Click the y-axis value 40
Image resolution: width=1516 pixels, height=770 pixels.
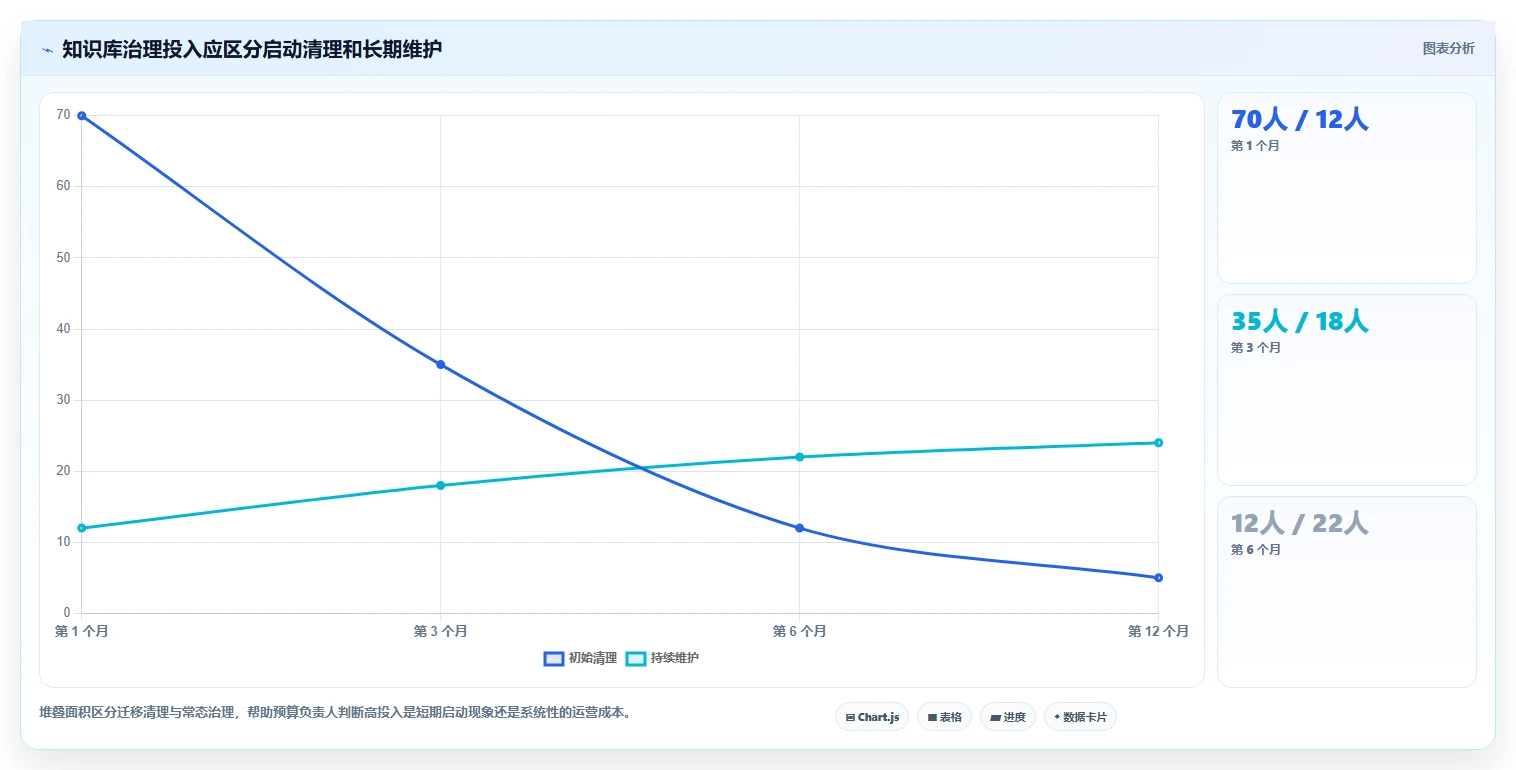pos(63,328)
